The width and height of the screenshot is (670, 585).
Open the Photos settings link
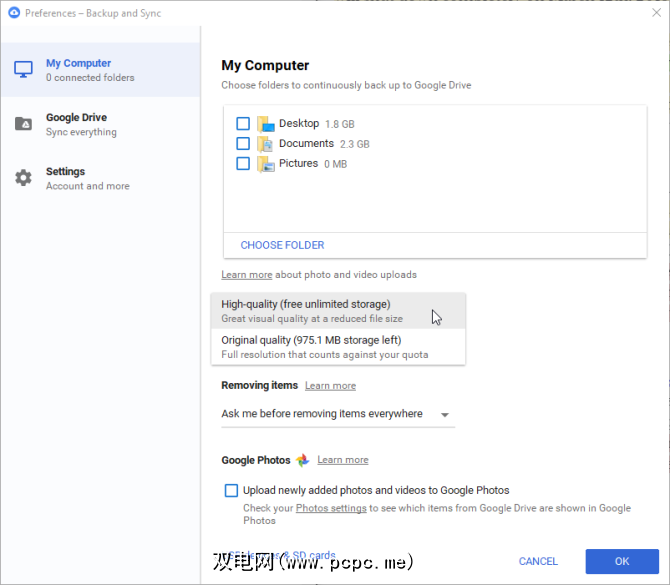pyautogui.click(x=331, y=508)
